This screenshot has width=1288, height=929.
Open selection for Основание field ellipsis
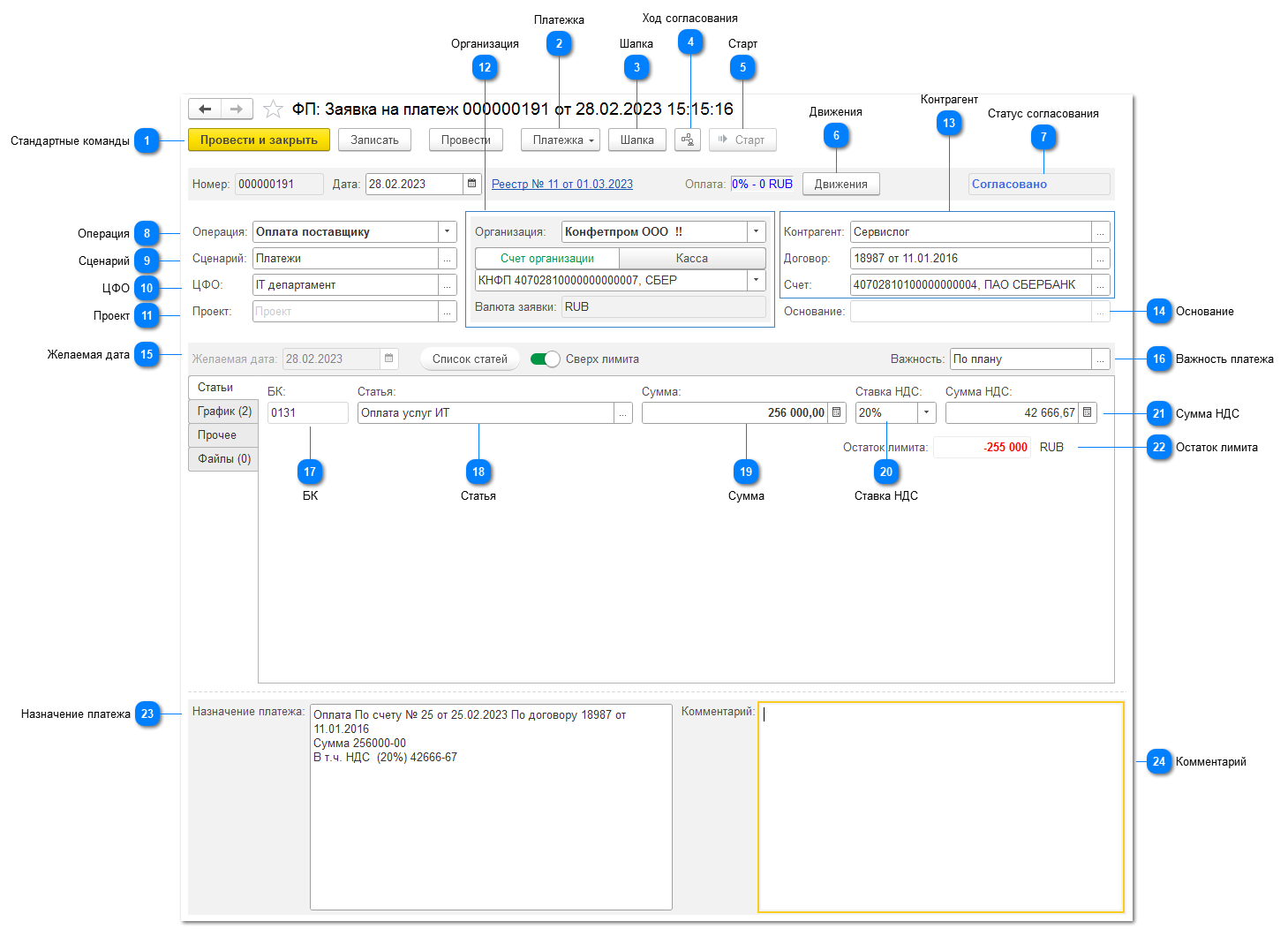pos(1101,312)
